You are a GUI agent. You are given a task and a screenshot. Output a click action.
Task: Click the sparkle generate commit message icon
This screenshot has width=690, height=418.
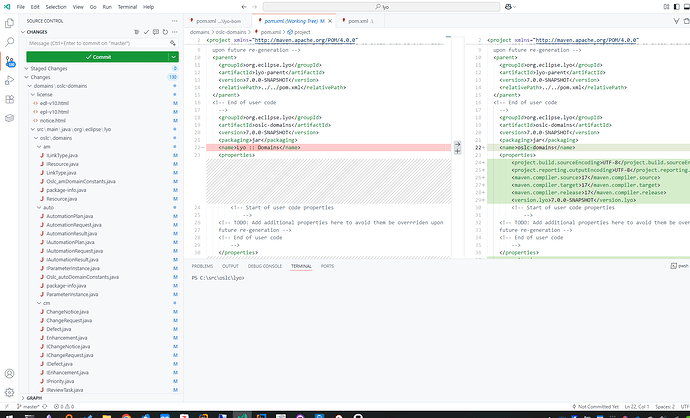click(173, 43)
